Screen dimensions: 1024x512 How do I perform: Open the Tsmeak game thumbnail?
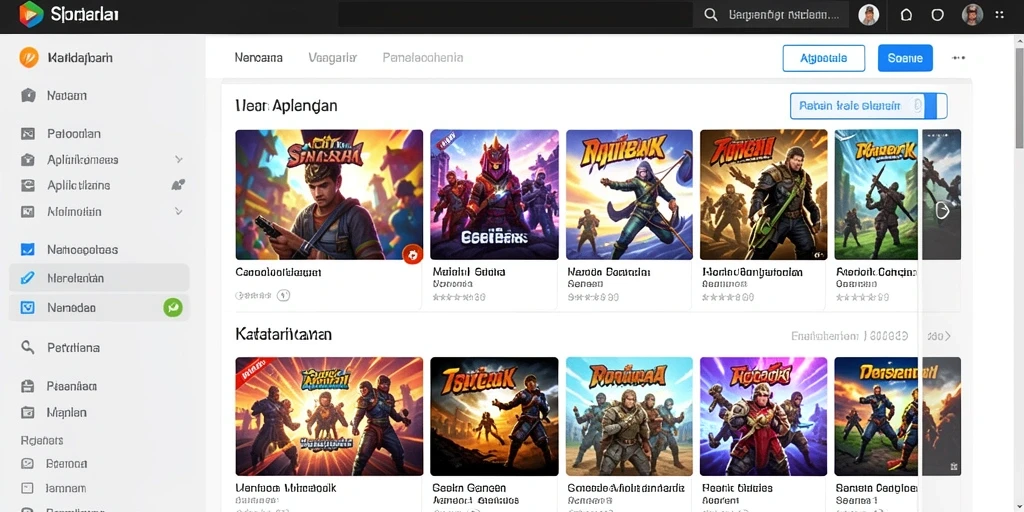(x=494, y=416)
